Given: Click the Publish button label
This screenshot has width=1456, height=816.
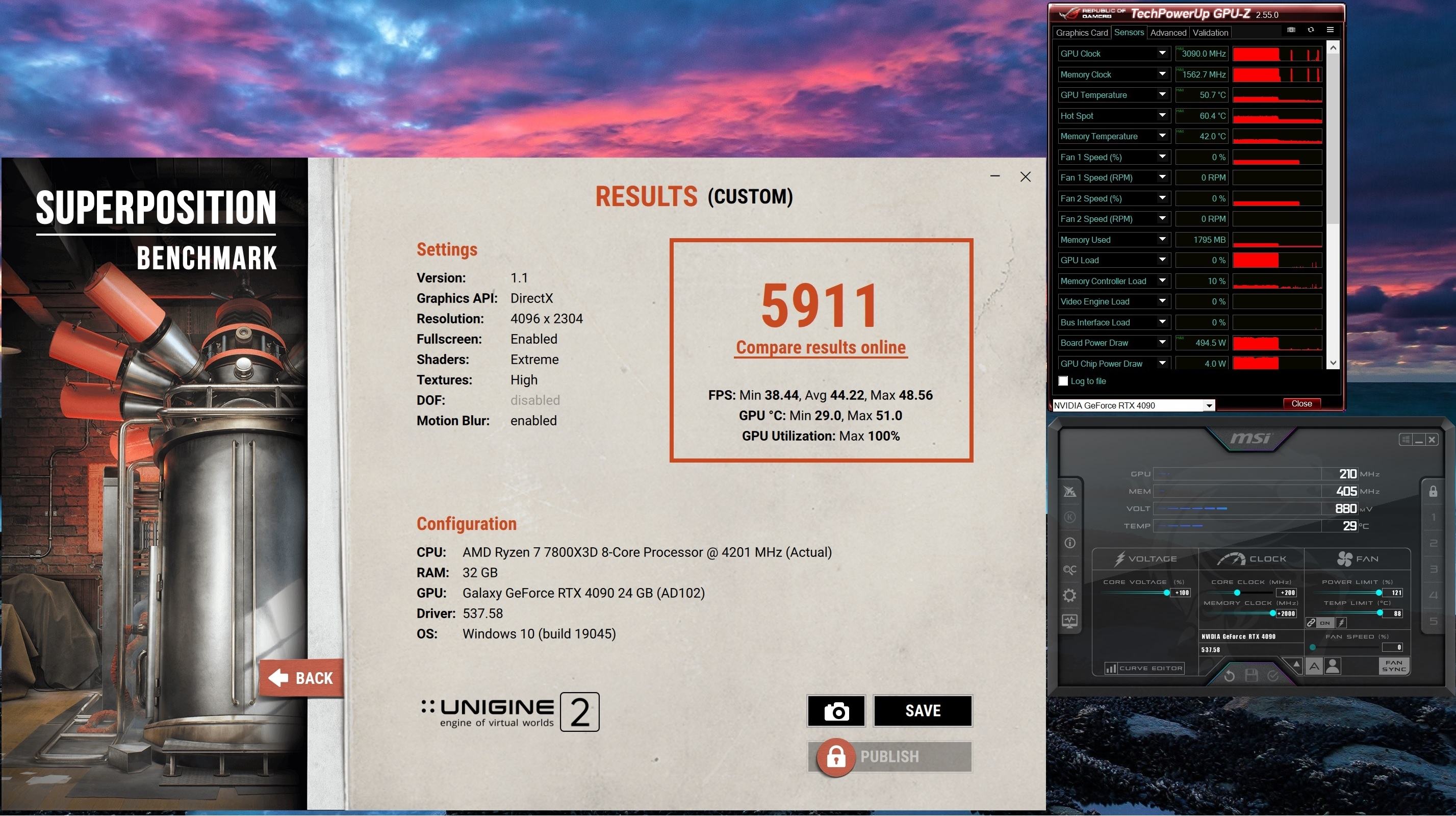Looking at the screenshot, I should [889, 757].
